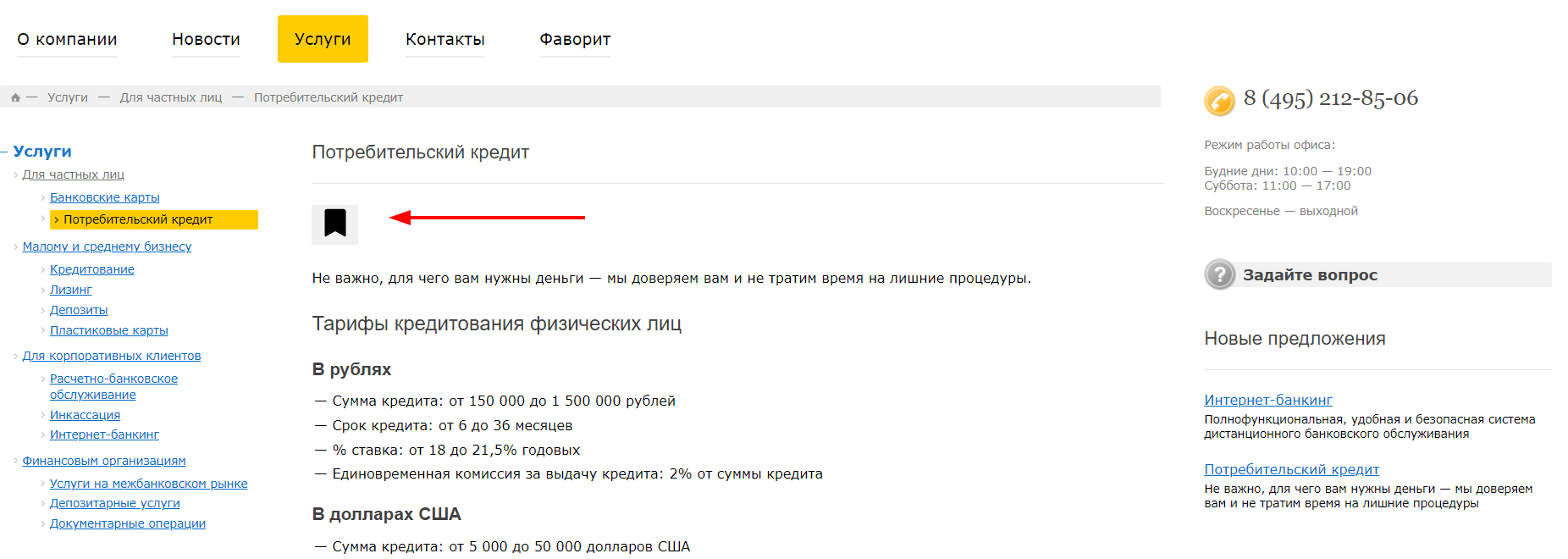Open Финансовым организациям sidebar link
The image size is (1568, 559).
(x=104, y=461)
